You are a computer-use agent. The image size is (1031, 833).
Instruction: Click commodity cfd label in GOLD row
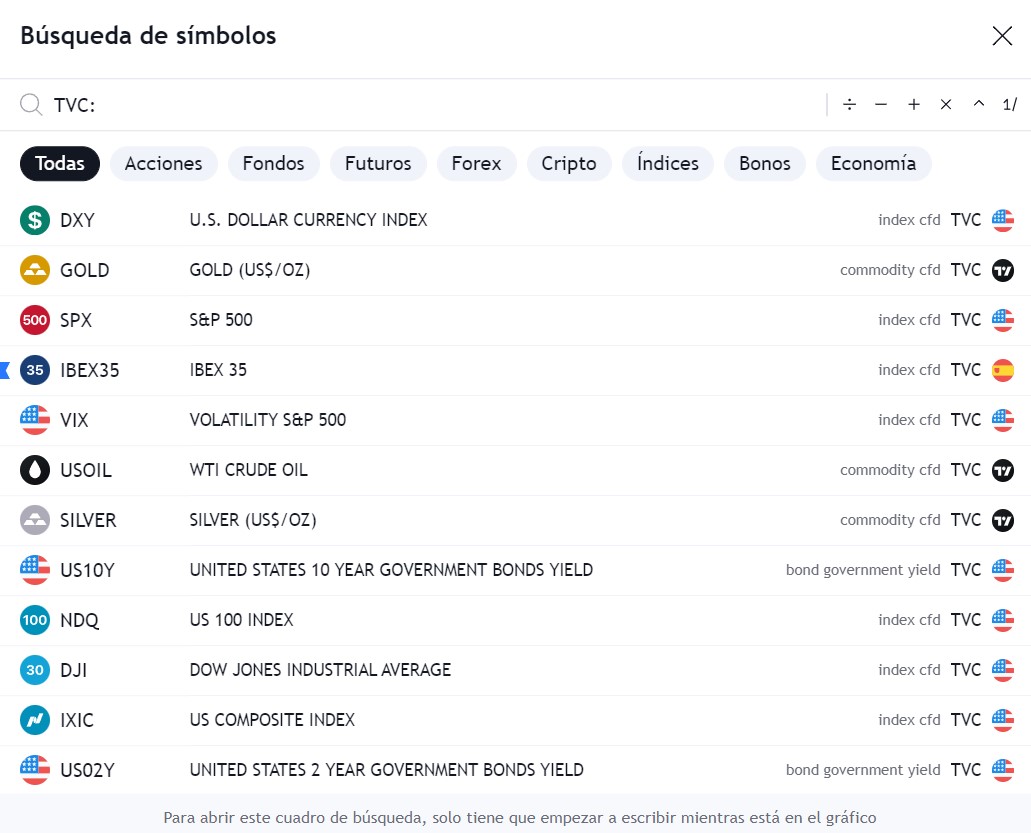[x=890, y=270]
